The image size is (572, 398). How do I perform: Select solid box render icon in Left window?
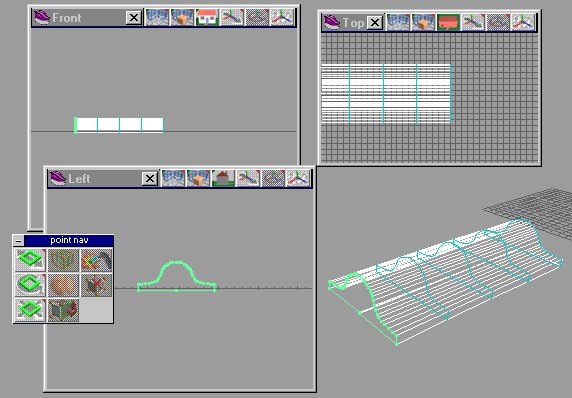tap(198, 178)
